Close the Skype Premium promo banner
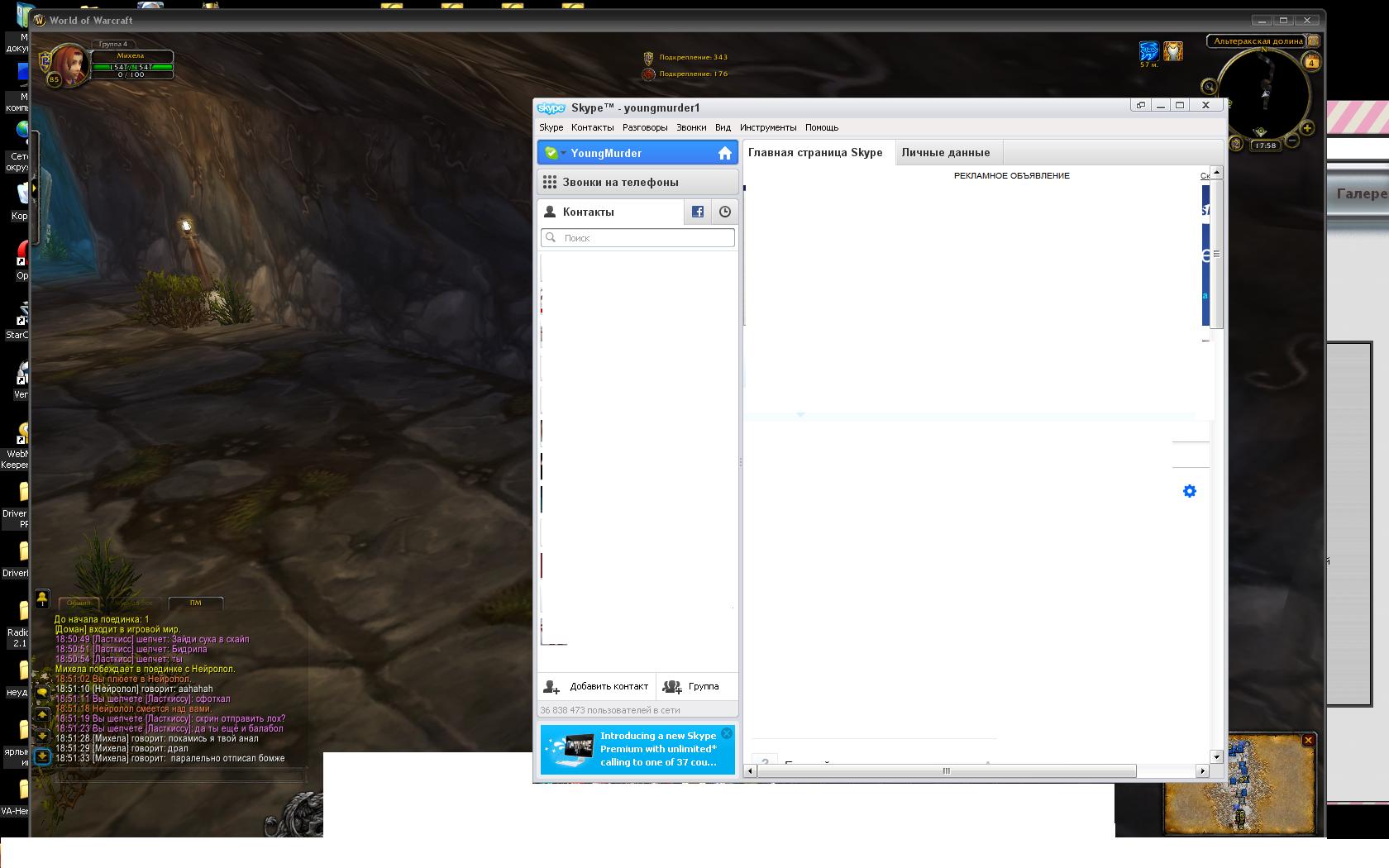 (x=727, y=733)
